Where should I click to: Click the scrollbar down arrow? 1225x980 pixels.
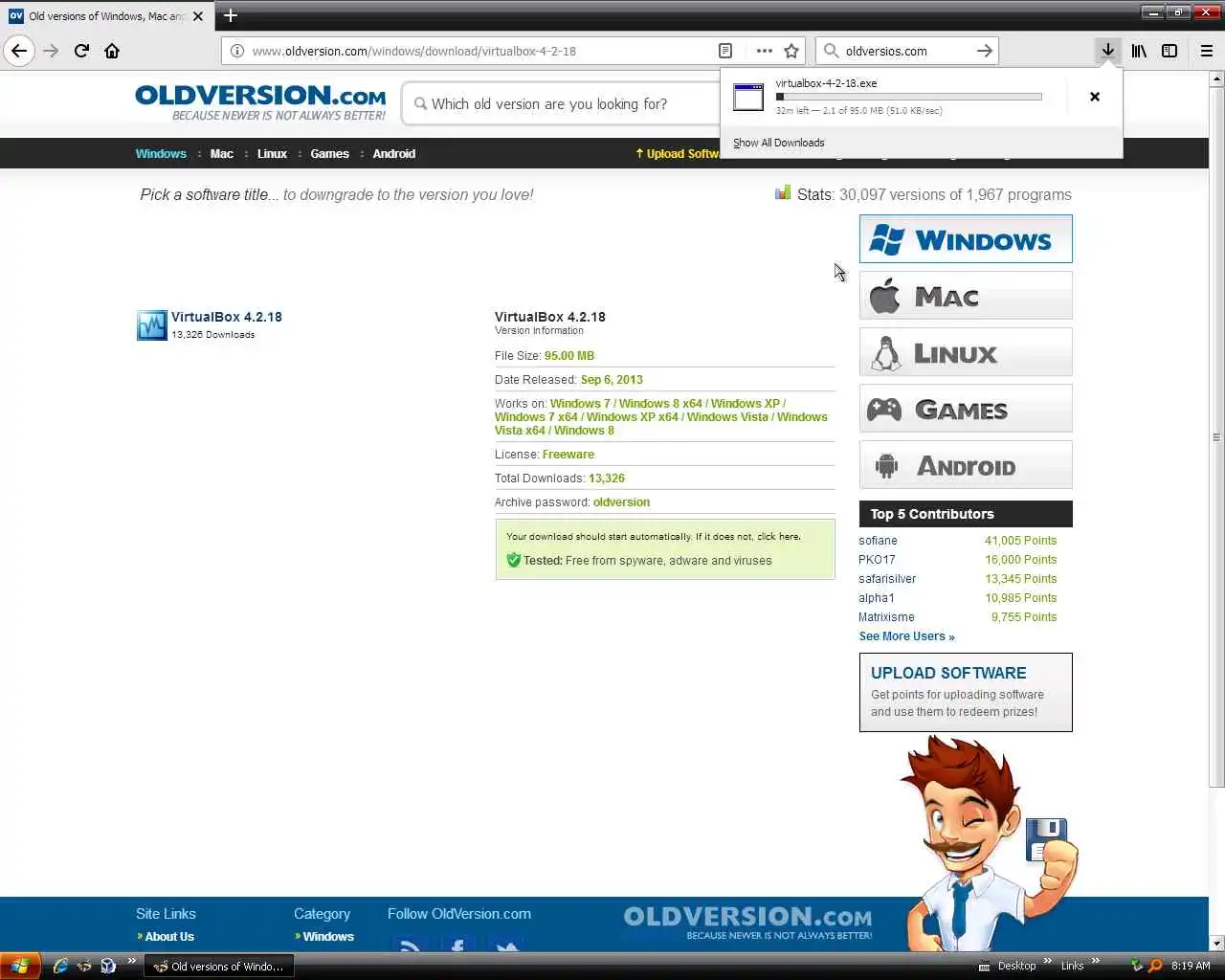click(1216, 943)
